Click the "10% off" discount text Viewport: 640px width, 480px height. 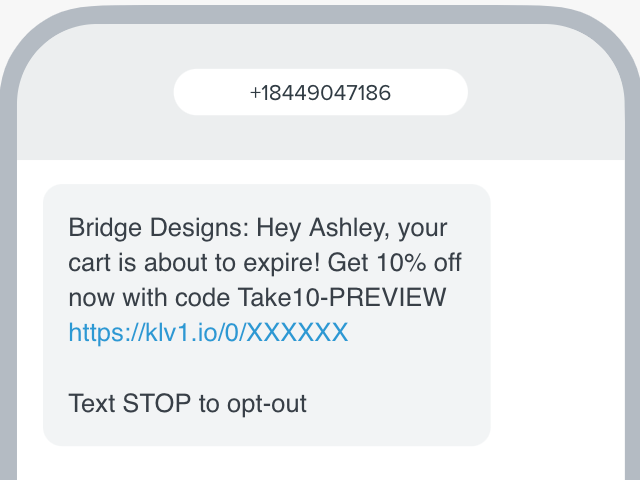pyautogui.click(x=417, y=263)
